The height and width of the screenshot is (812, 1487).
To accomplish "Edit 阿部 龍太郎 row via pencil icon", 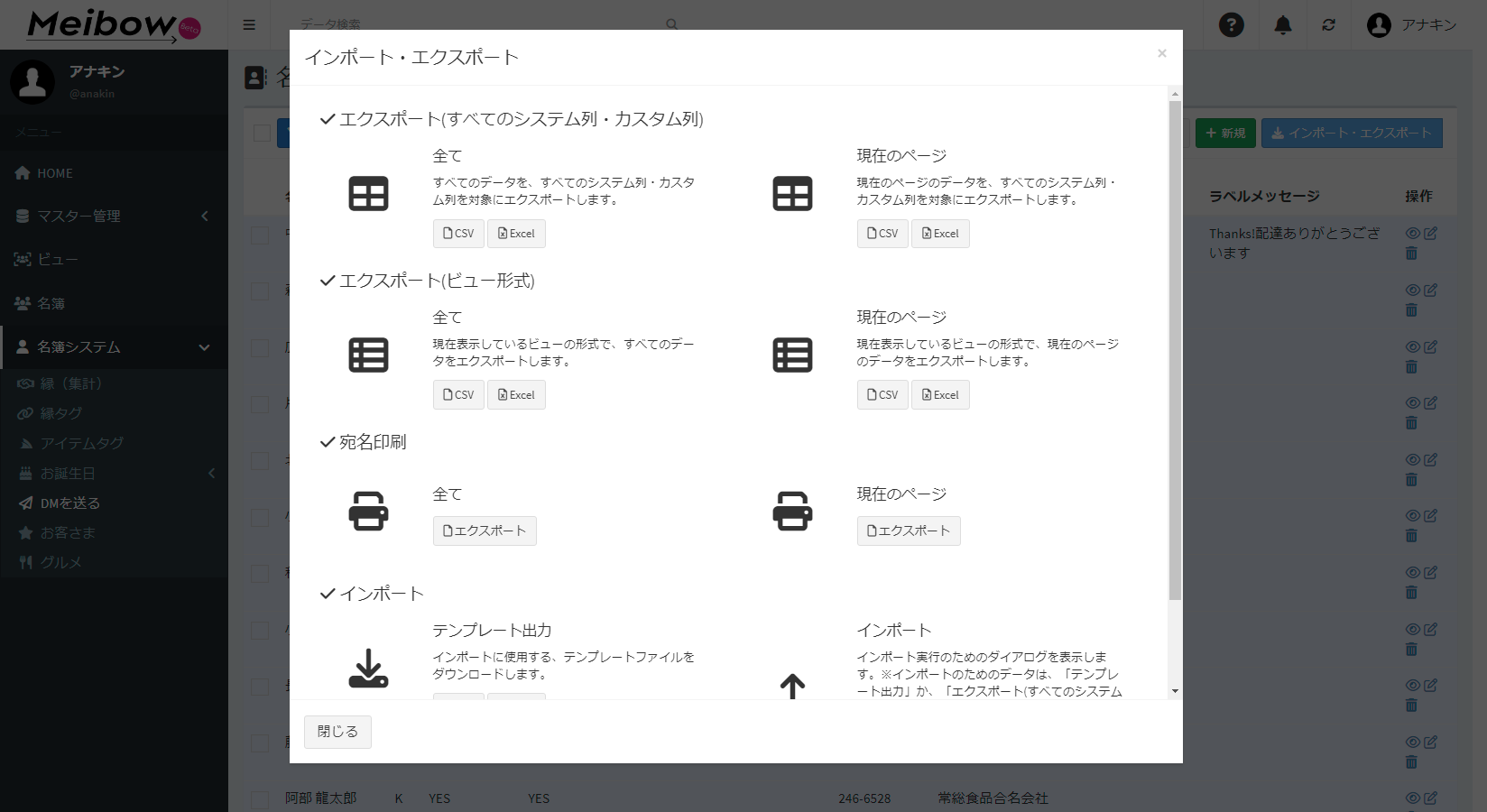I will 1430,798.
